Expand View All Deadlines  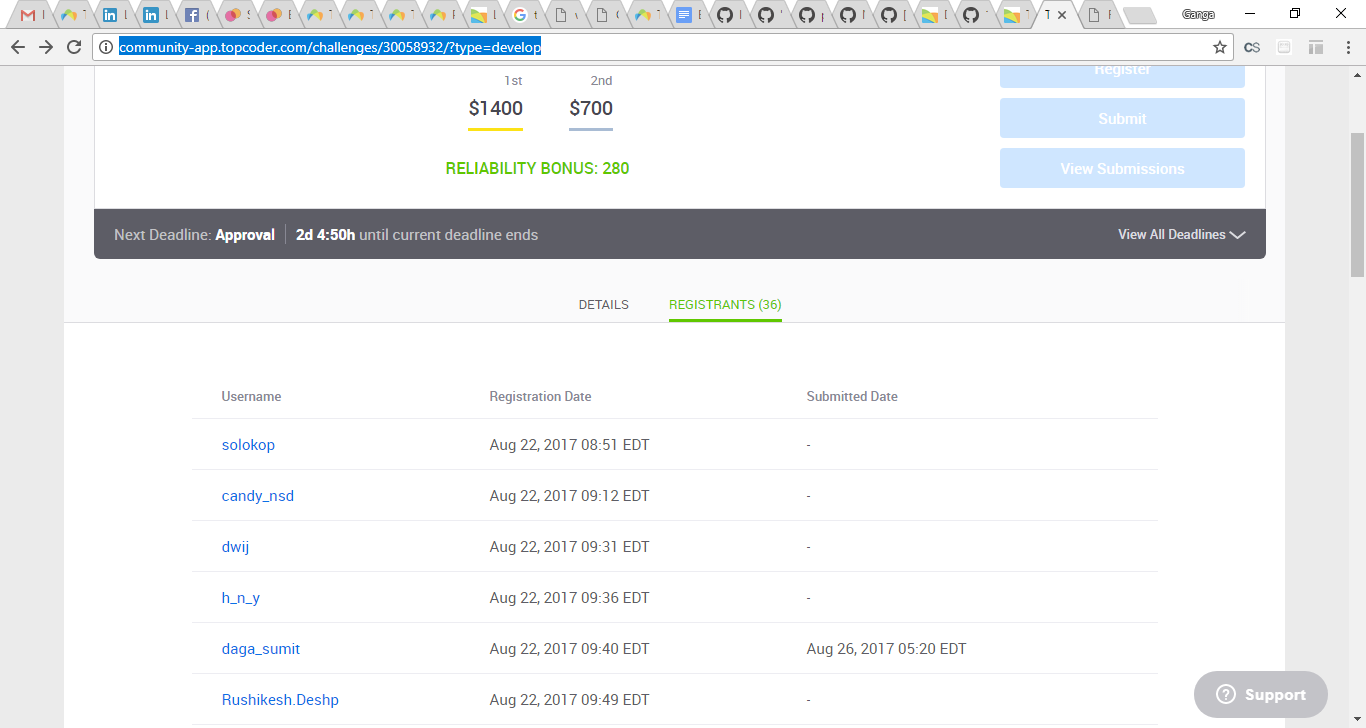(x=1181, y=234)
